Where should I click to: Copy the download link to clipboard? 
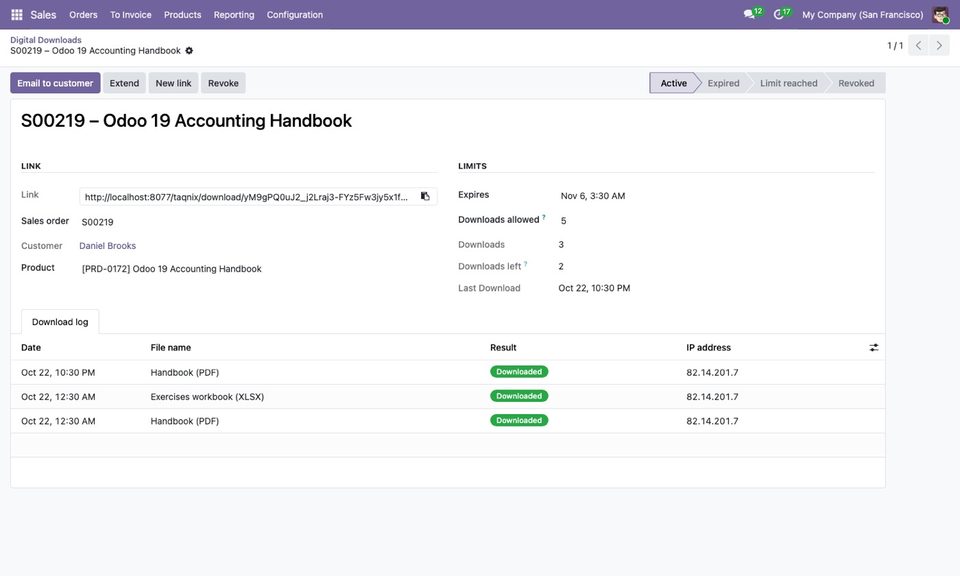pos(425,196)
